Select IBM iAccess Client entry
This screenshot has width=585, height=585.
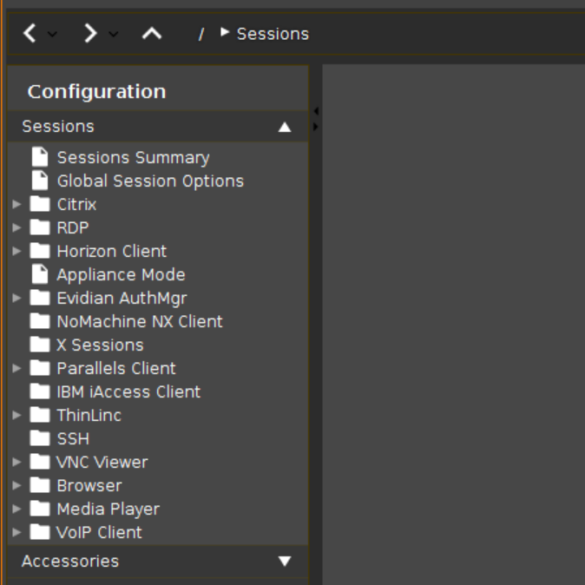[x=128, y=392]
